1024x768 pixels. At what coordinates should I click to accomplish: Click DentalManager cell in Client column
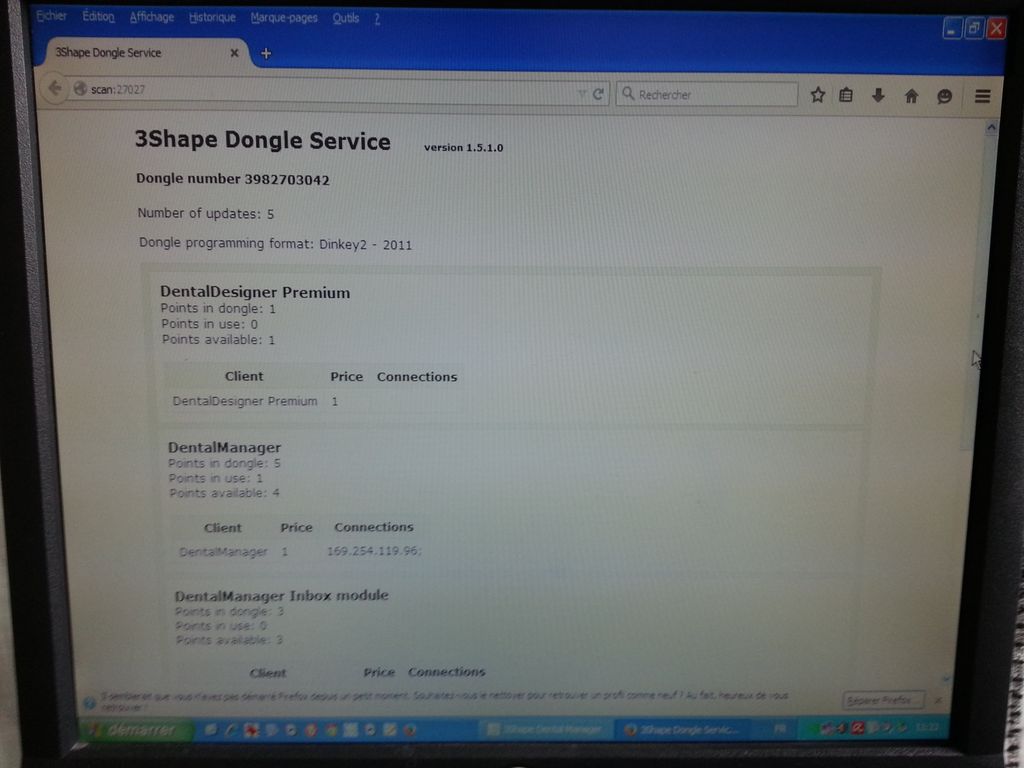pyautogui.click(x=223, y=552)
